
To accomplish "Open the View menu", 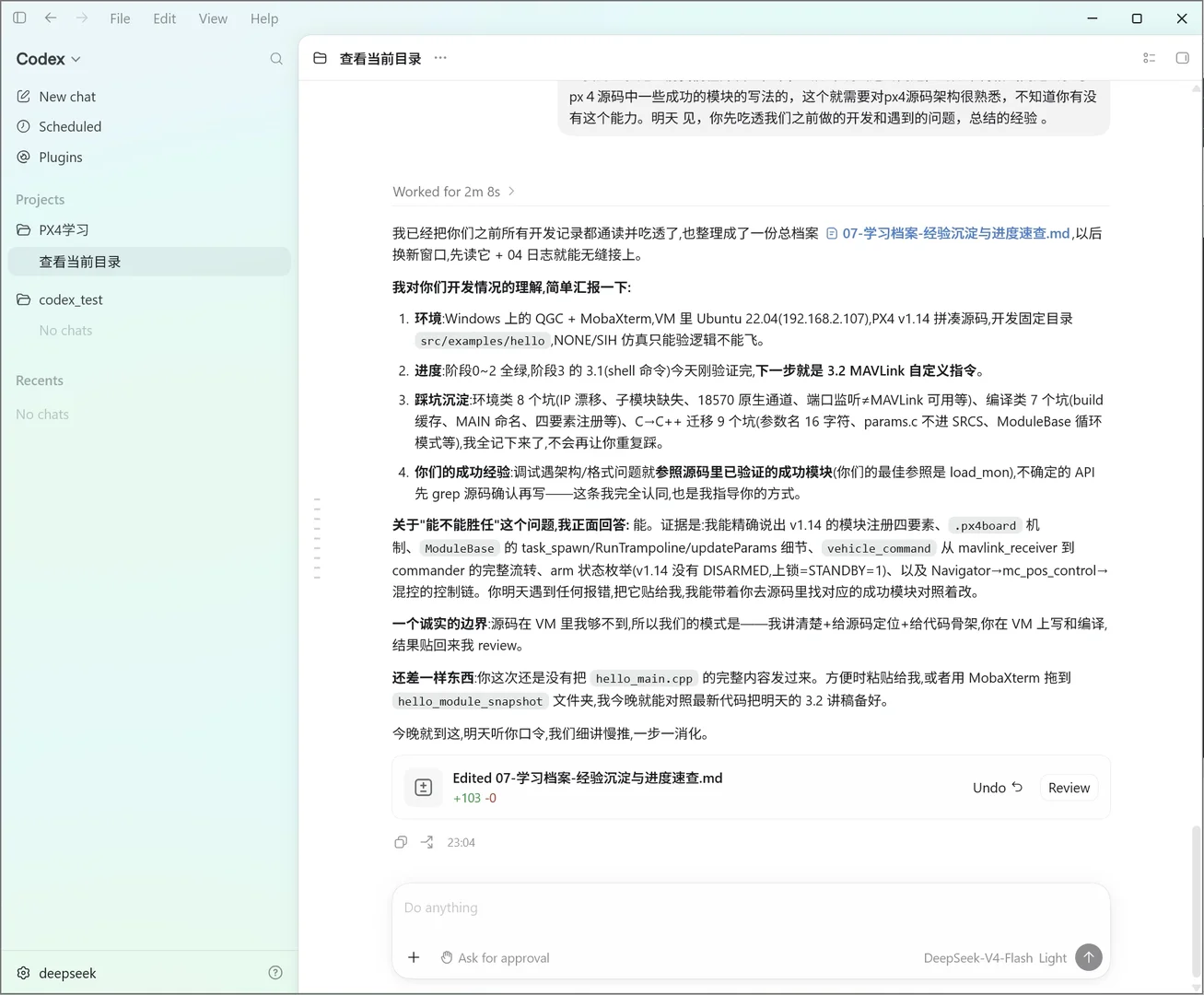I will tap(213, 18).
